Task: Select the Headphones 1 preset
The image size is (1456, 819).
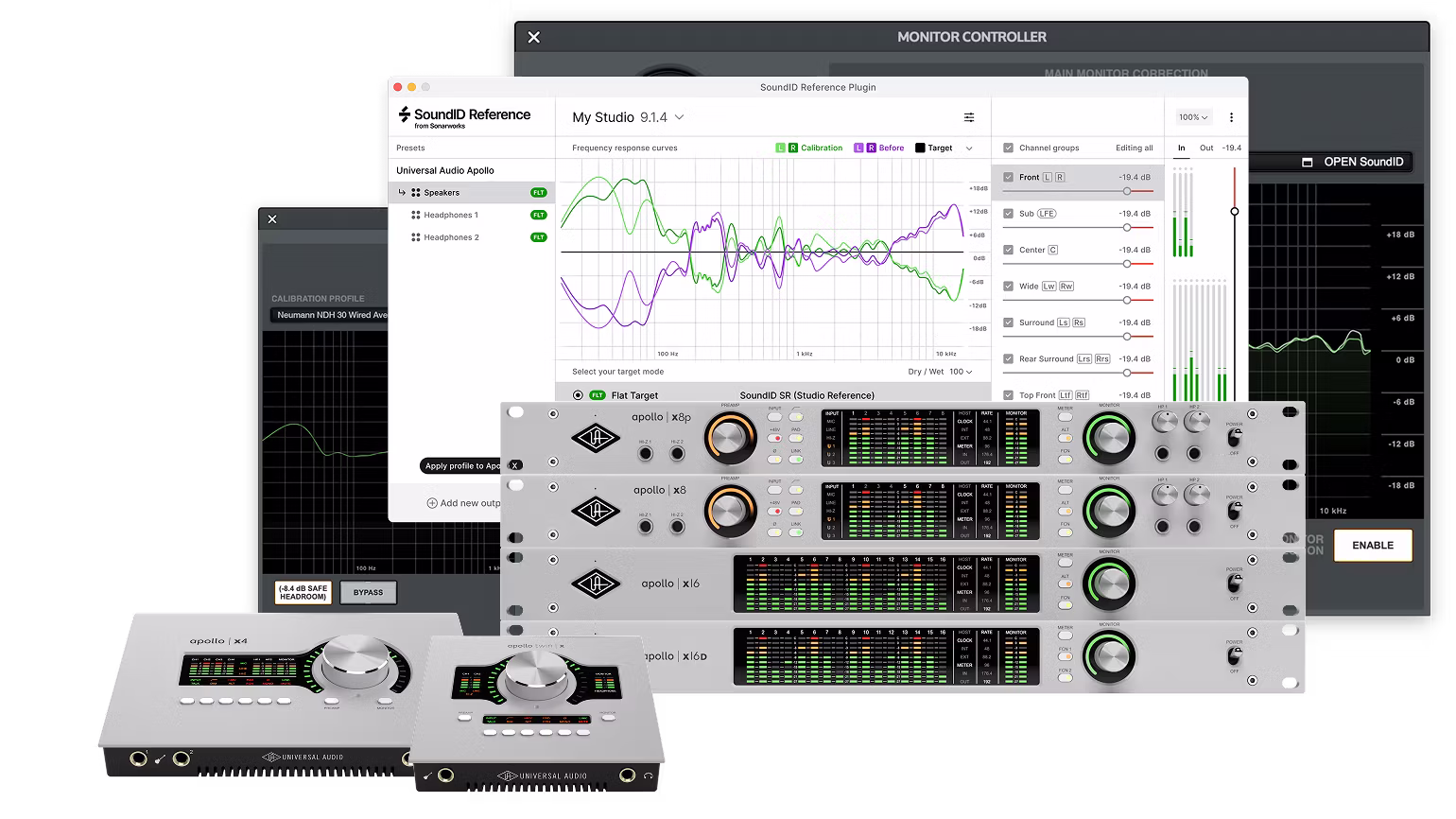Action: coord(472,215)
